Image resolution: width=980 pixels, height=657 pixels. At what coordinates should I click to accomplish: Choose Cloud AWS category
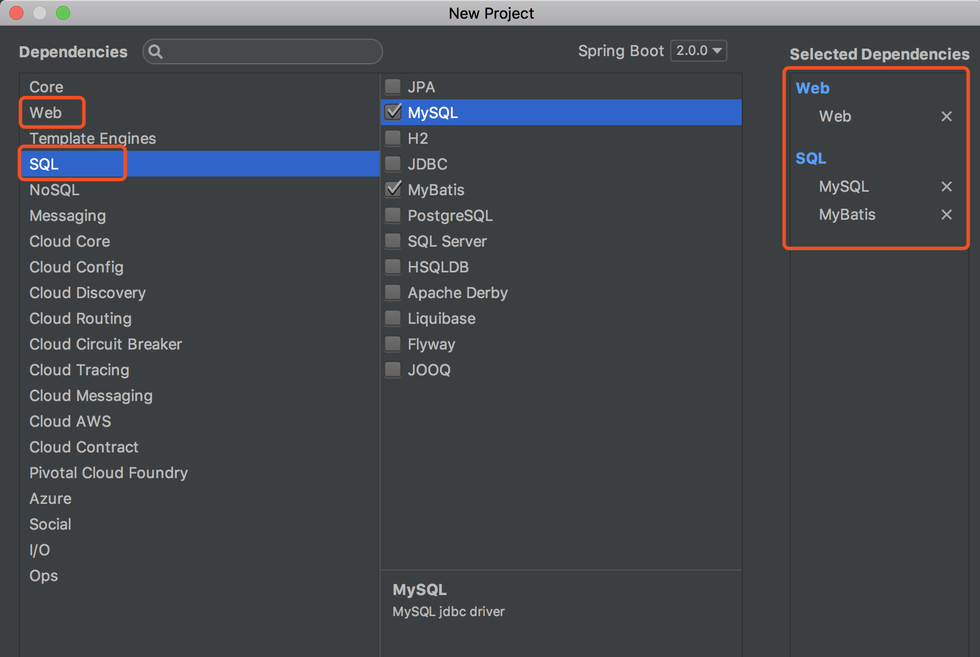coord(199,421)
